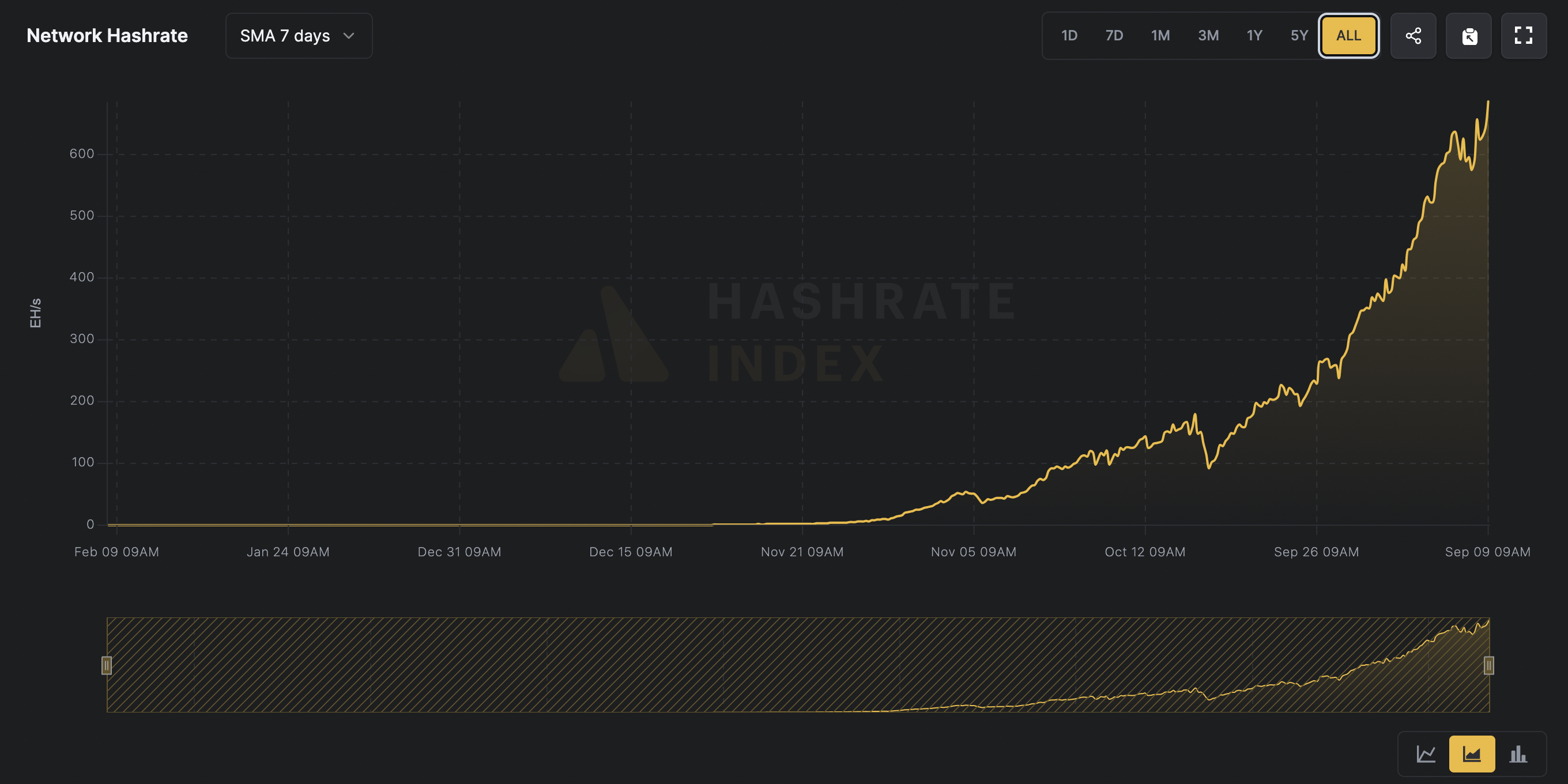Show the 5Y time range
Image resolution: width=1568 pixels, height=784 pixels.
coord(1299,36)
